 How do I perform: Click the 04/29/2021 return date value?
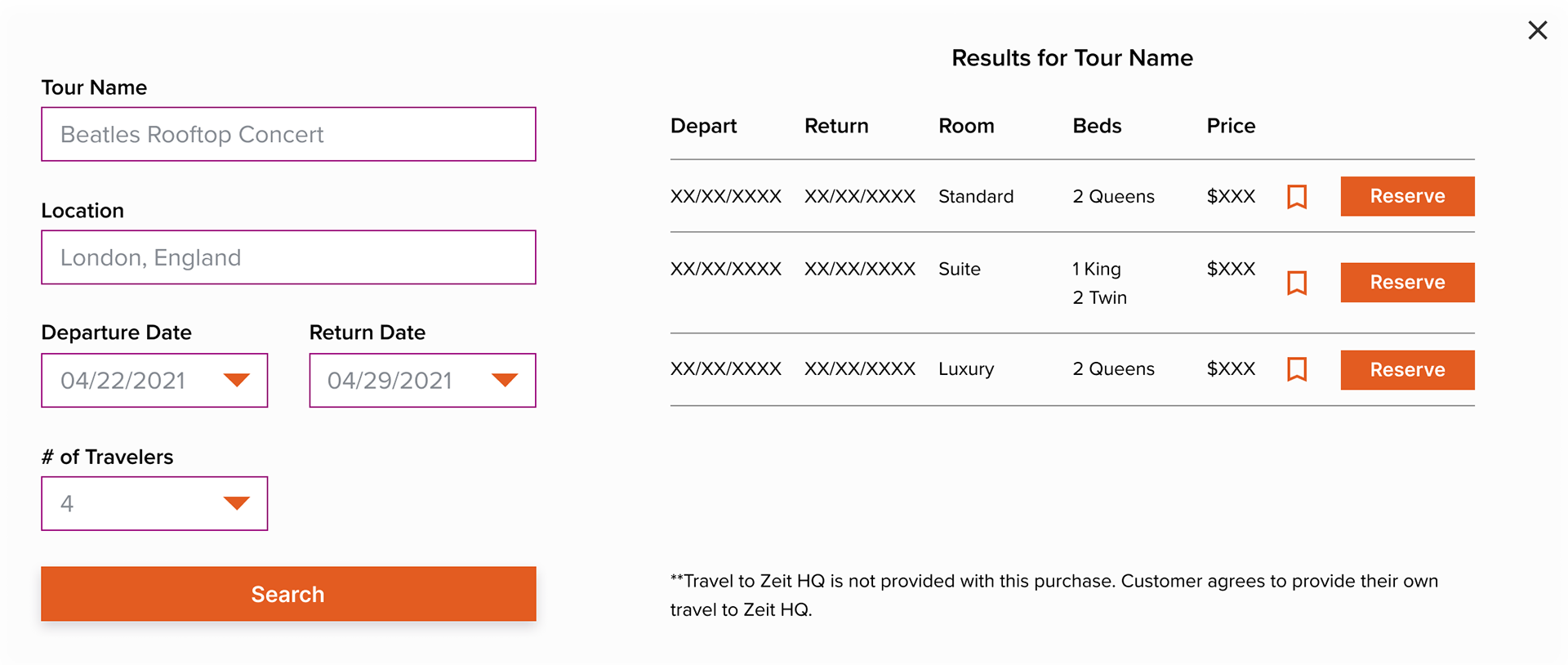click(390, 381)
